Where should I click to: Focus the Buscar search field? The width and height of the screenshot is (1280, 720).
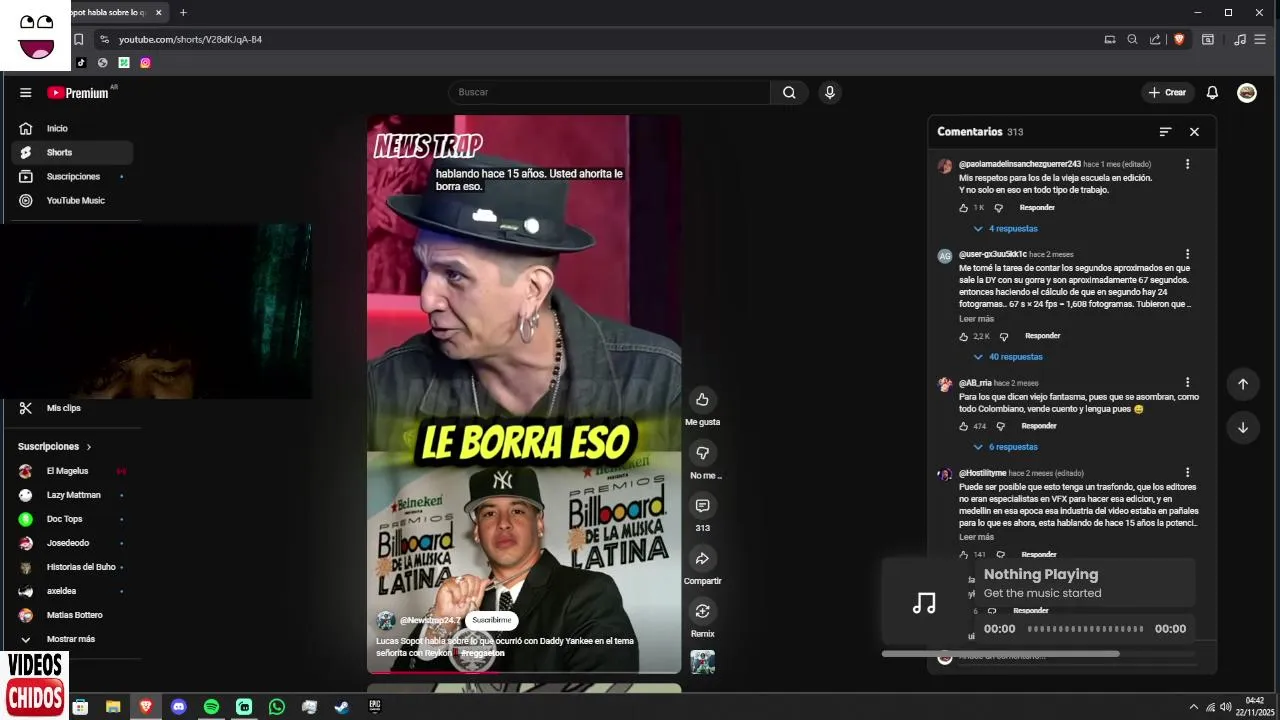click(x=609, y=92)
